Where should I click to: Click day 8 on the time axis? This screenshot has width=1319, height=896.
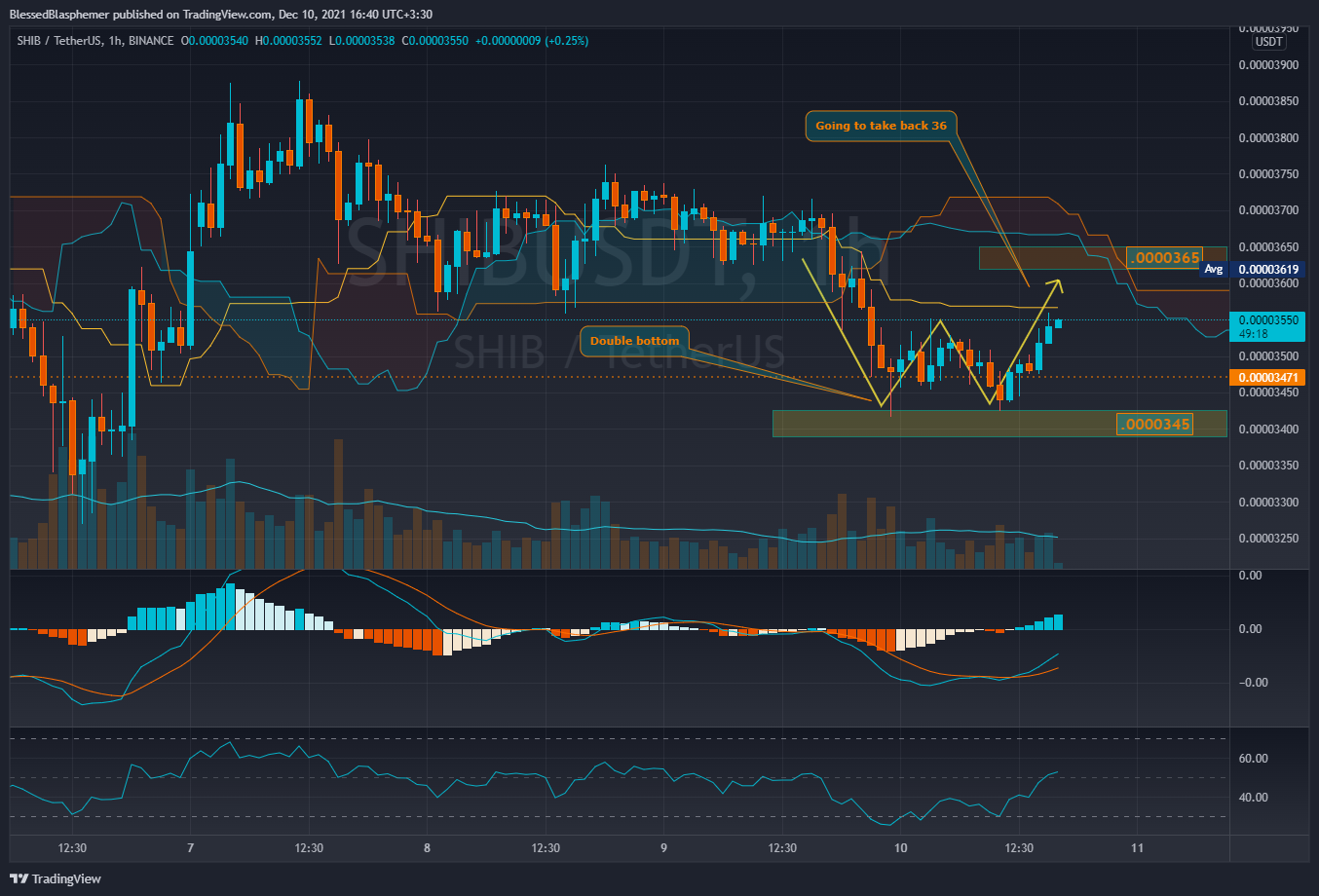[x=427, y=848]
